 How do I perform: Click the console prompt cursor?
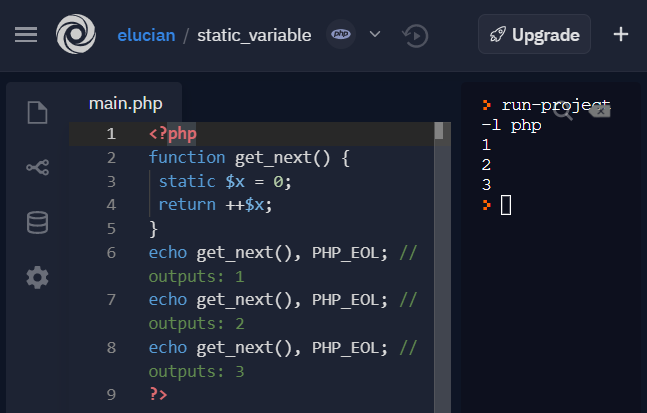[506, 205]
